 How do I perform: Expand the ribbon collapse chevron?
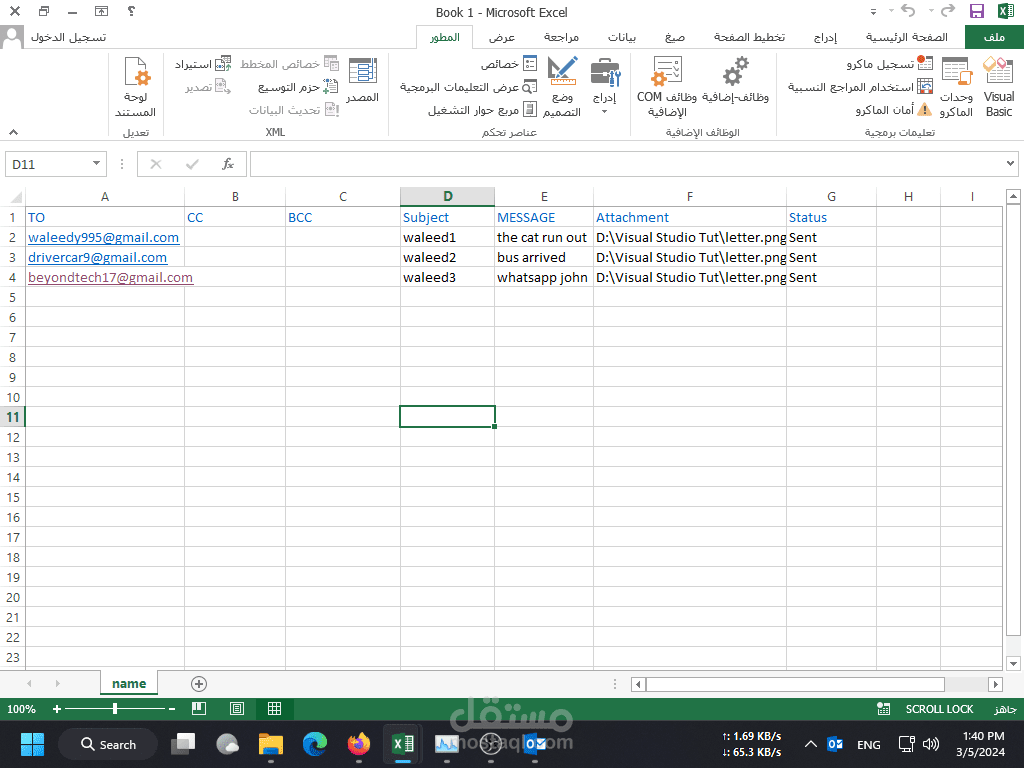[x=13, y=131]
